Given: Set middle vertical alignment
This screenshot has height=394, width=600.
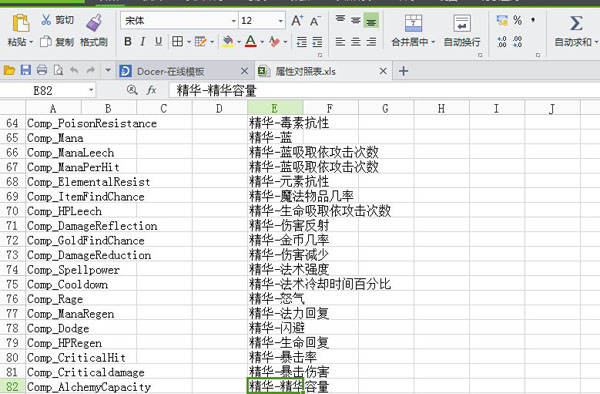Looking at the screenshot, I should [x=356, y=20].
